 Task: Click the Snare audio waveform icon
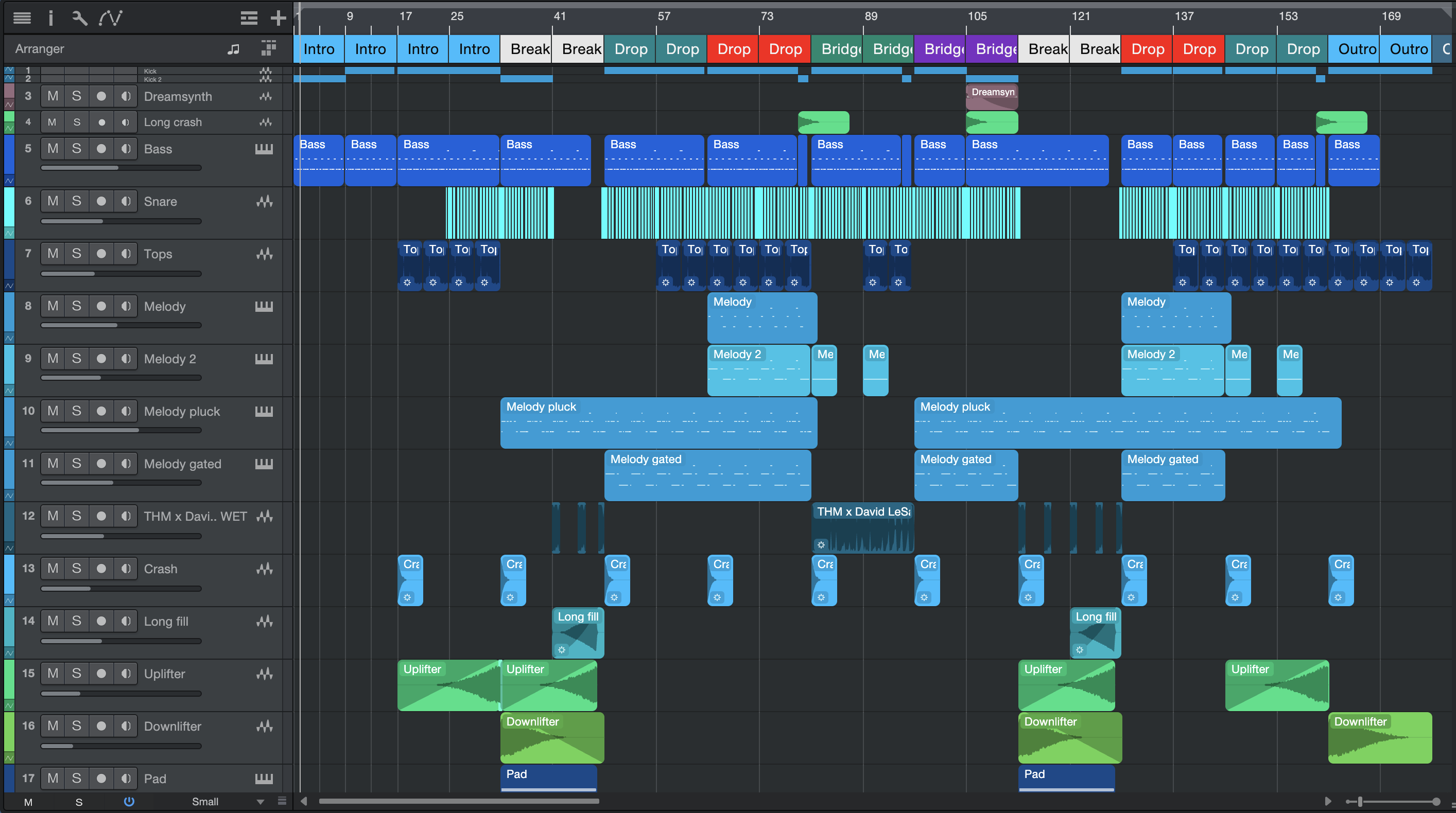coord(265,201)
